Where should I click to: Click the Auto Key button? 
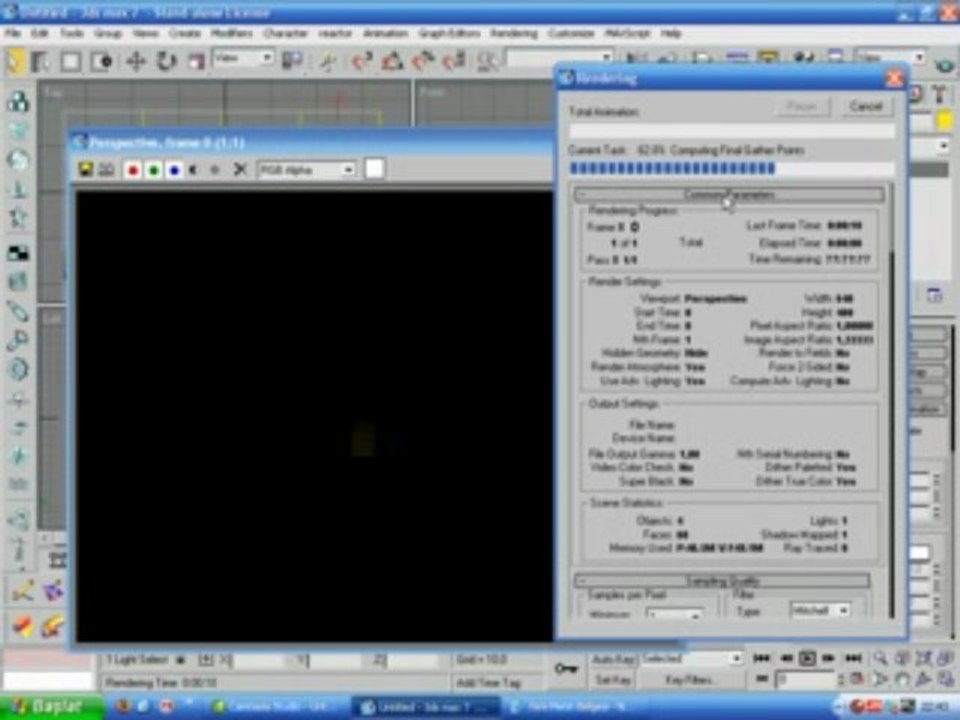click(x=613, y=659)
